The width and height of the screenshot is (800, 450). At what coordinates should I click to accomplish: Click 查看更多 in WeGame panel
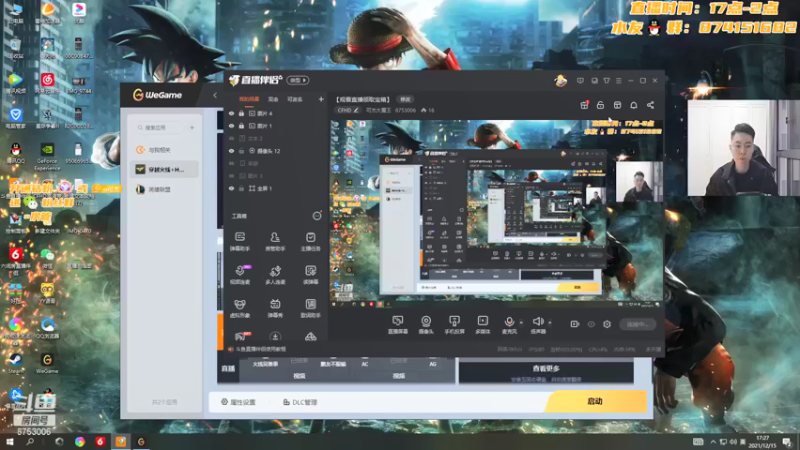click(546, 368)
